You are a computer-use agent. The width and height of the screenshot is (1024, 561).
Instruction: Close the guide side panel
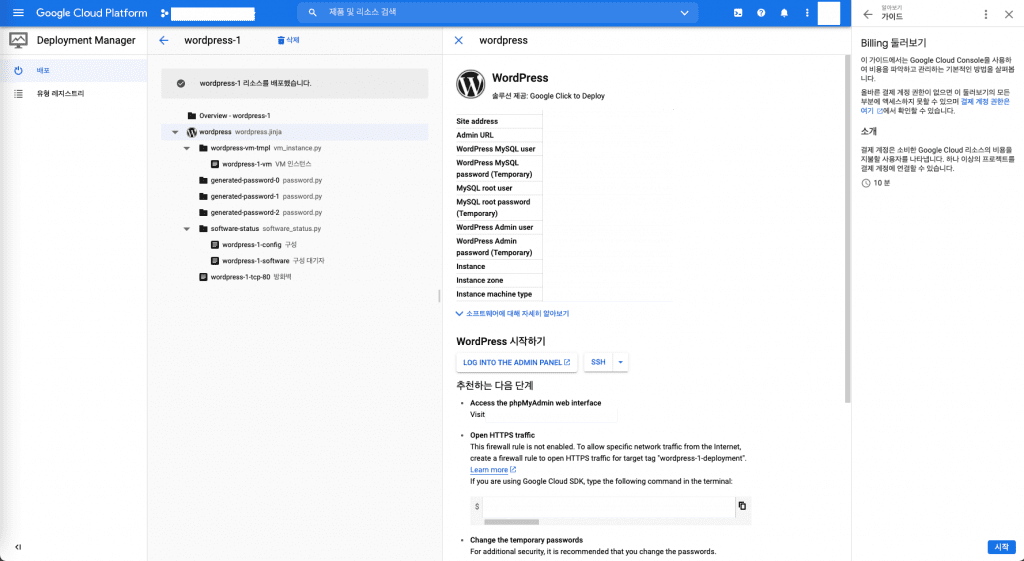[1009, 14]
